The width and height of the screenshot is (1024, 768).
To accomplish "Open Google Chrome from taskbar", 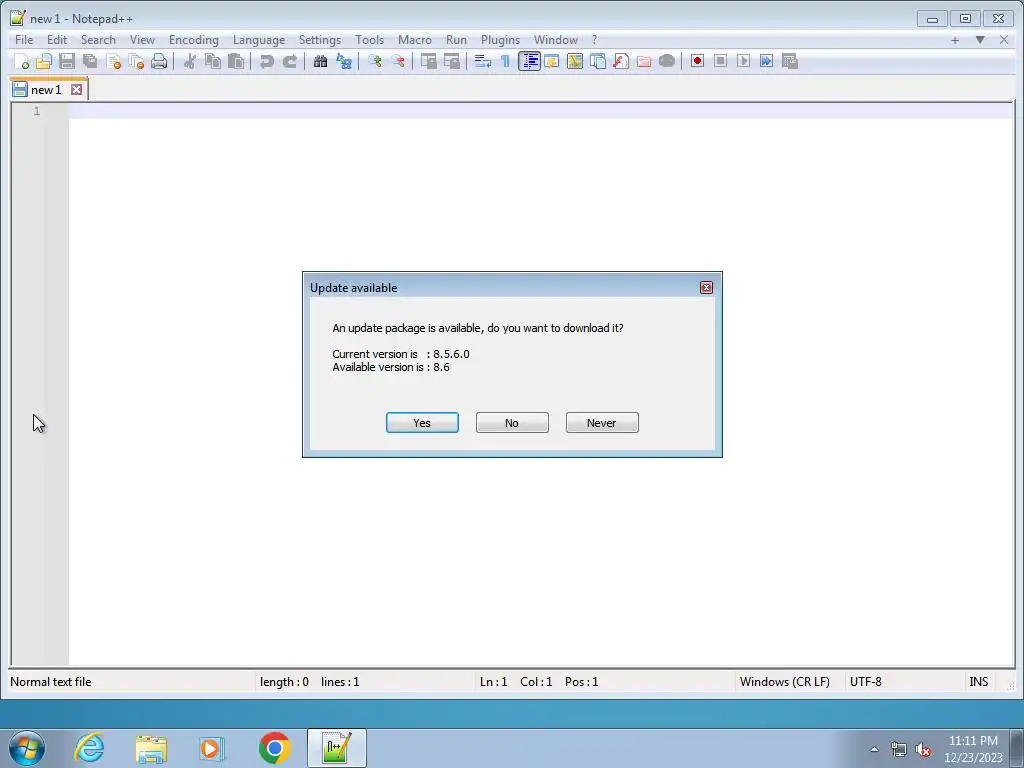I will (274, 748).
